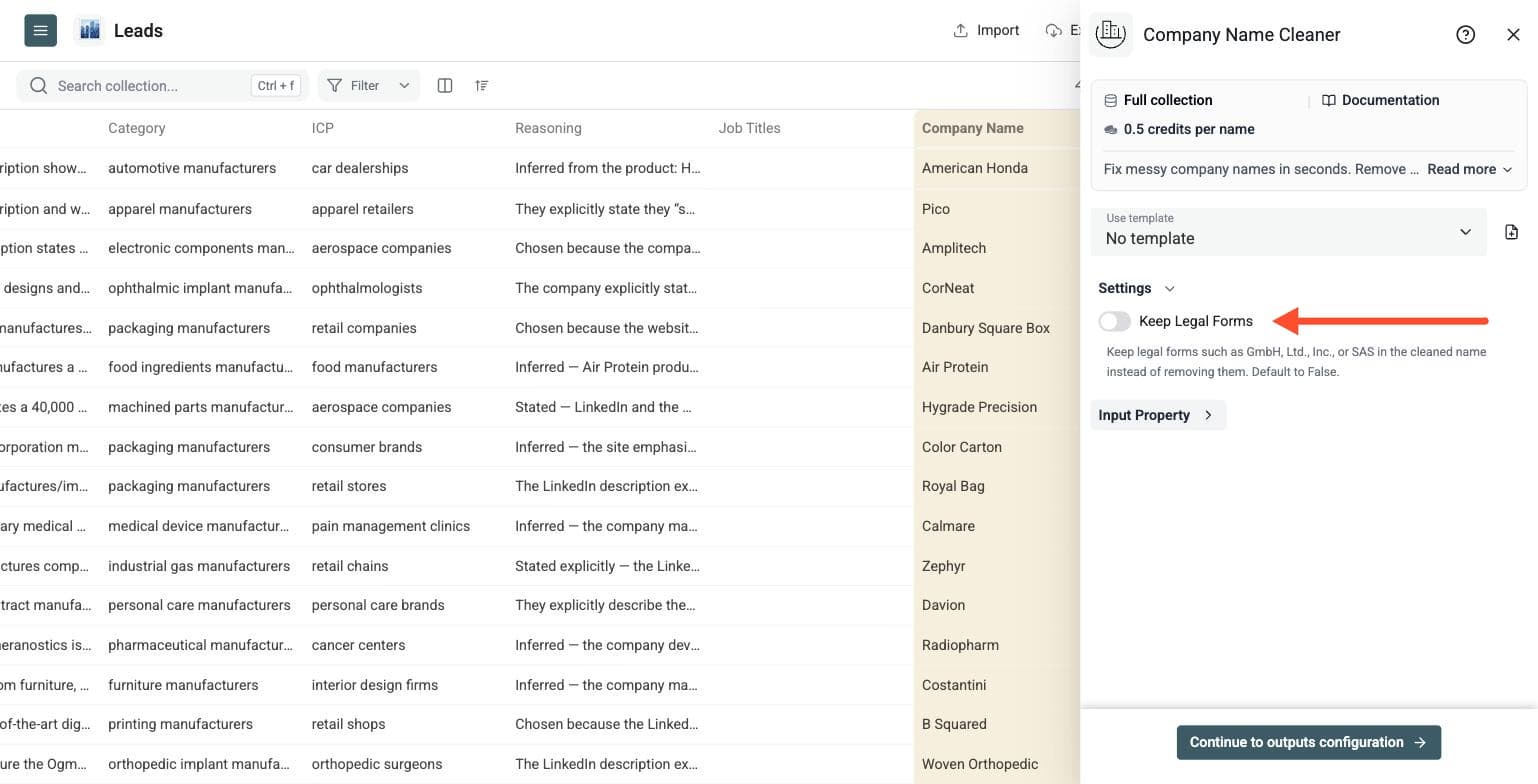Click the apparel manufacturers category cell
The height and width of the screenshot is (784, 1538).
point(180,209)
